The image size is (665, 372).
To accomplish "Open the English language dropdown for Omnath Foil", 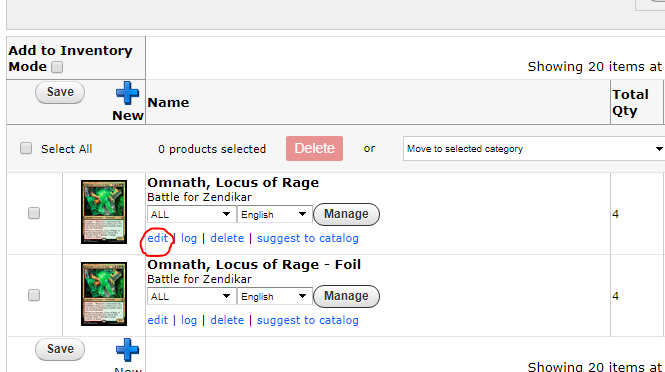I will coord(274,296).
